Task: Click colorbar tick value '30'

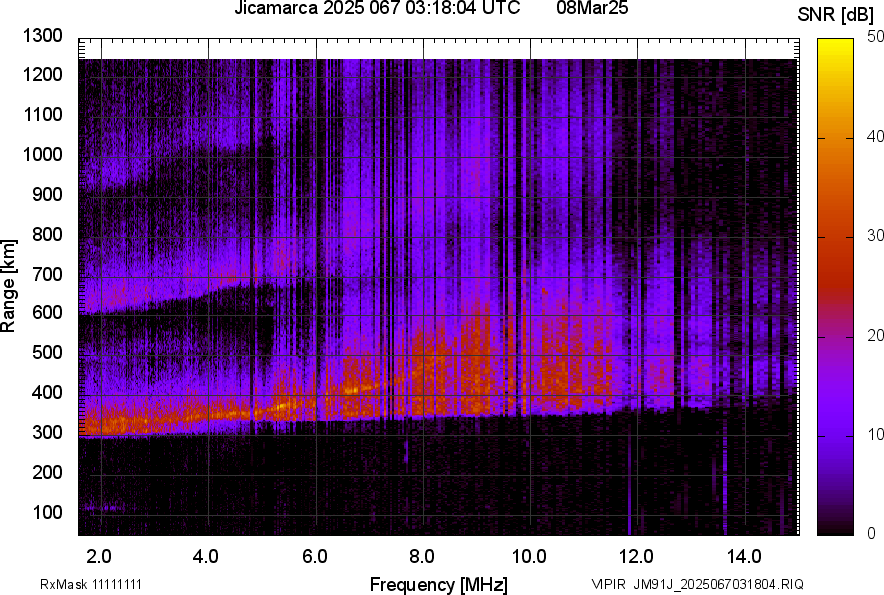Action: [x=876, y=235]
